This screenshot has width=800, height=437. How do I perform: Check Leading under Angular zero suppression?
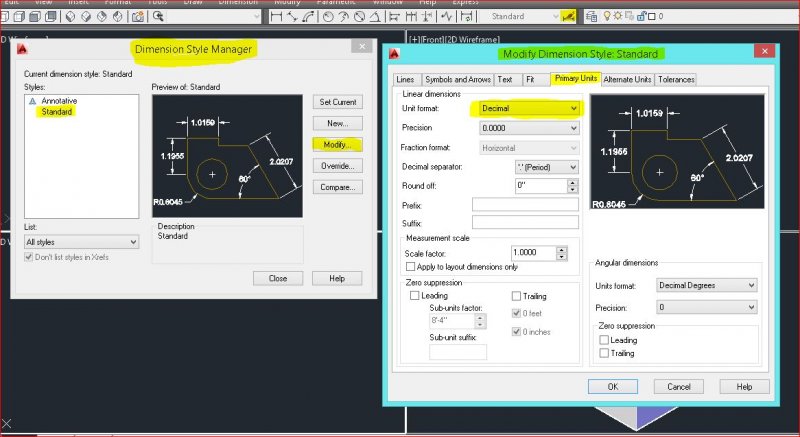(604, 340)
